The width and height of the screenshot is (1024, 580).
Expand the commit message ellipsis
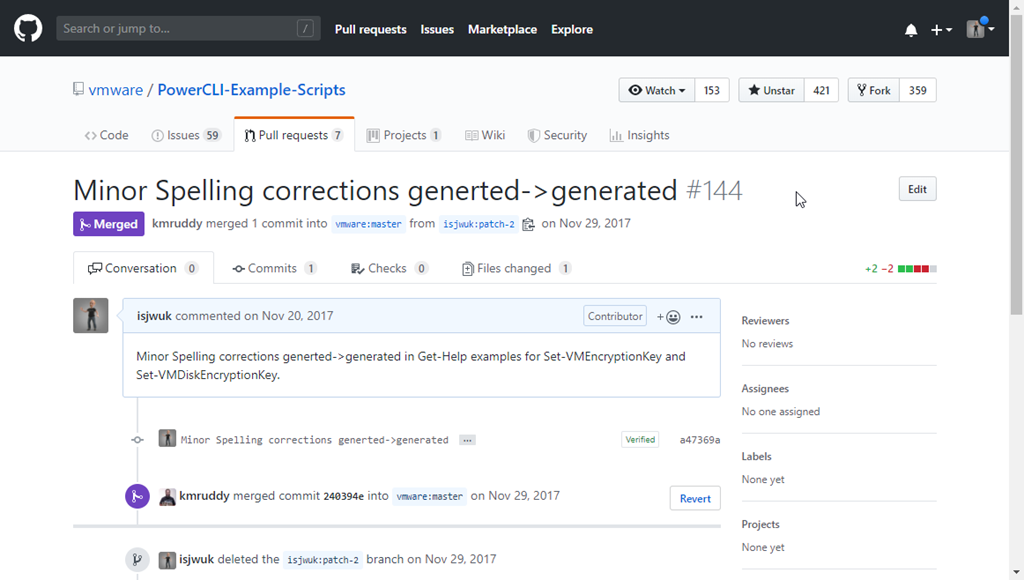(x=467, y=440)
